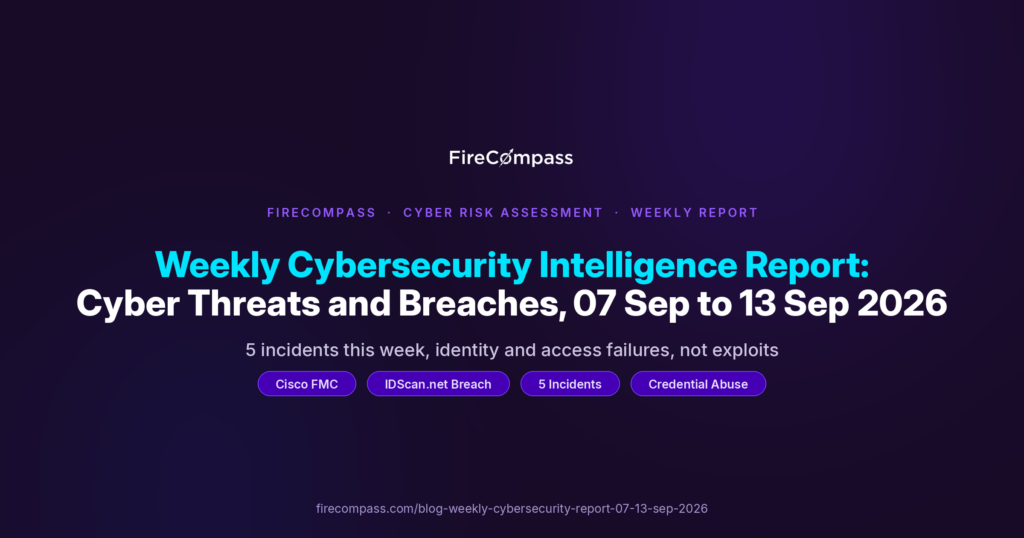
Task: Select the Cisco FMC tag pill
Action: (x=307, y=384)
